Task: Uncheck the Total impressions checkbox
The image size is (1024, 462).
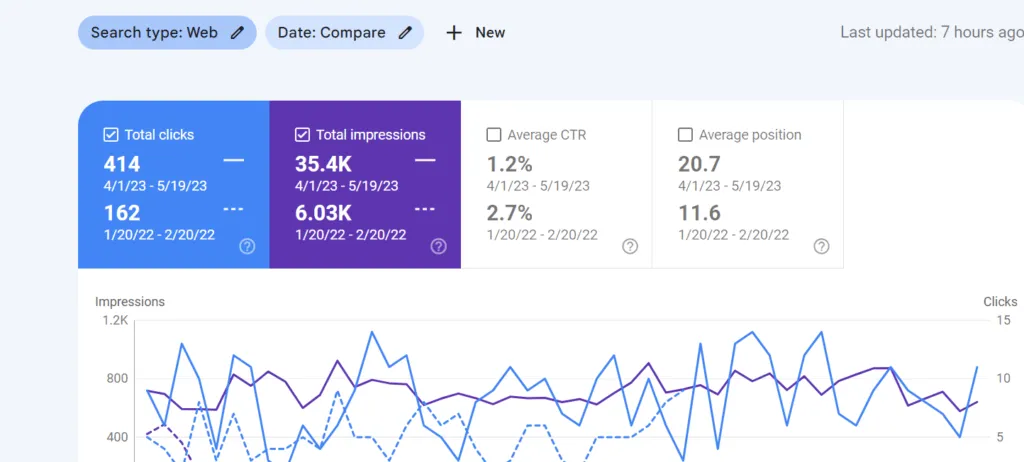Action: pos(302,135)
